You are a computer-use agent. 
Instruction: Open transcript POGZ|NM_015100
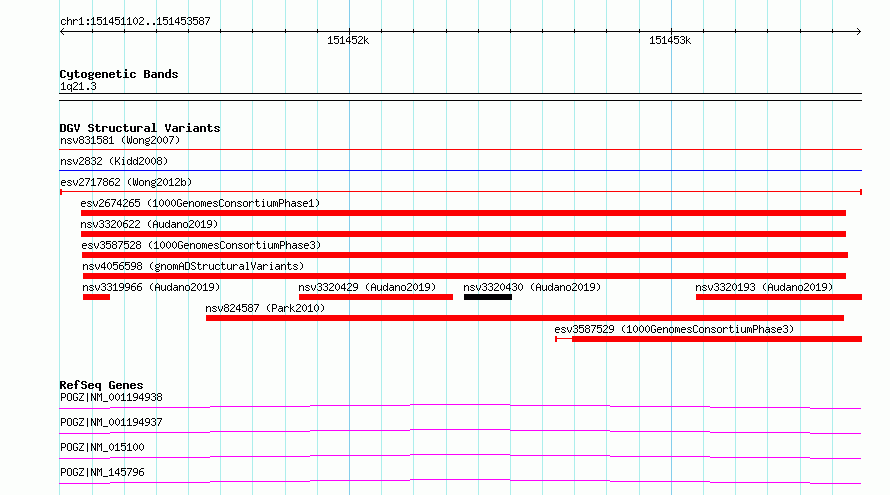[x=102, y=447]
